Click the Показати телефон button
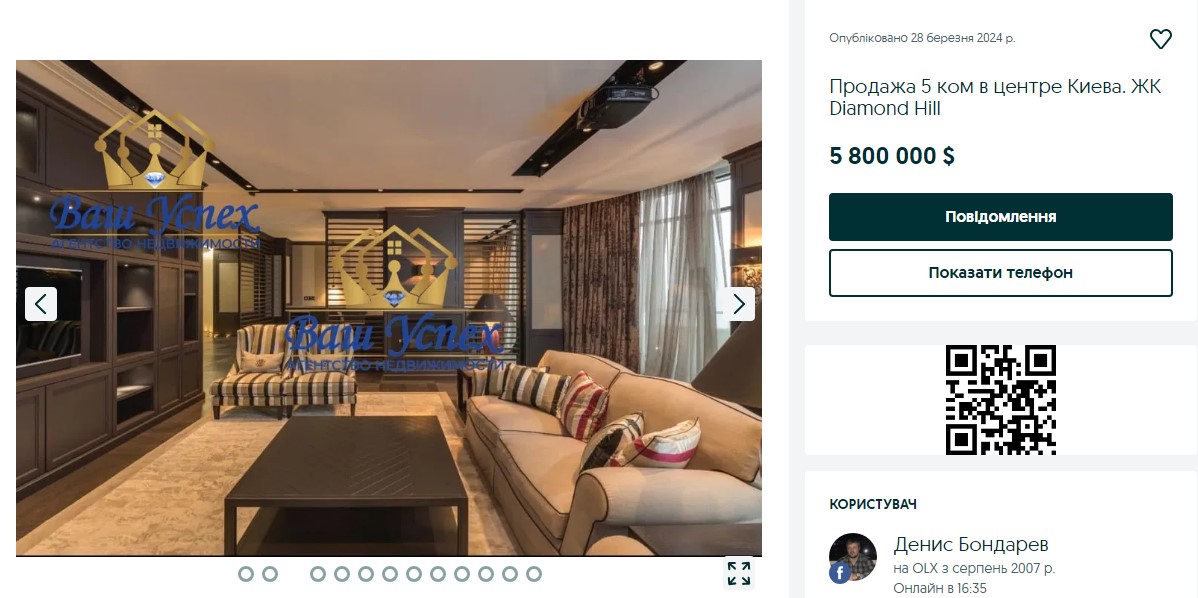Screen dimensions: 1198x598 click(x=1001, y=273)
